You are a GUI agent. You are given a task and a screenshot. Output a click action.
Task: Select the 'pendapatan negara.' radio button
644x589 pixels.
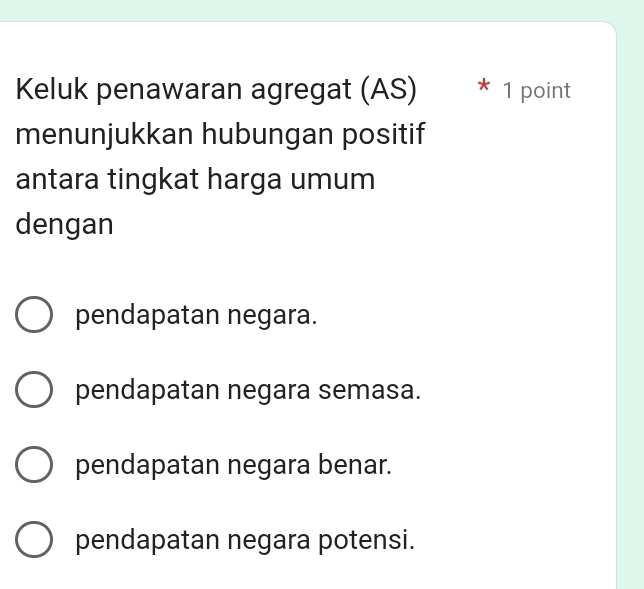click(x=34, y=316)
